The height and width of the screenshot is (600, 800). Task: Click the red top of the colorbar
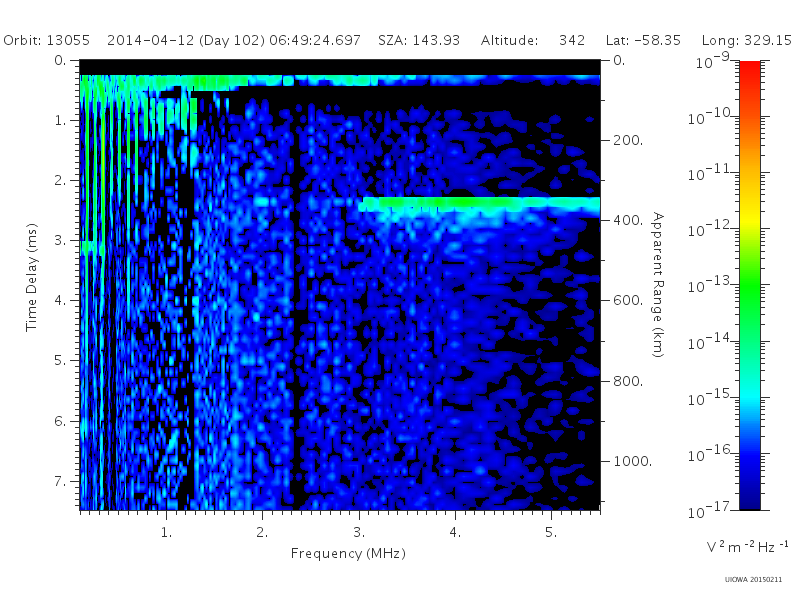[749, 71]
